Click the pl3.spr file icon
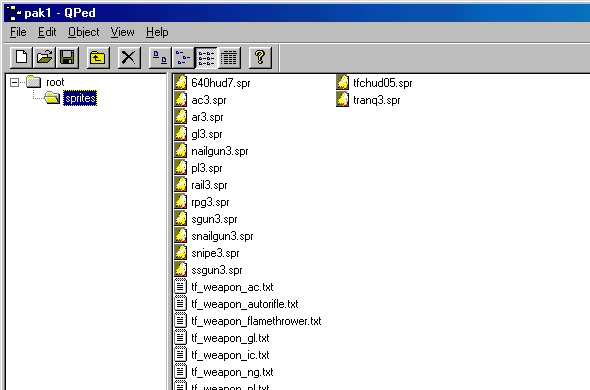Viewport: 590px width, 390px height. point(181,168)
